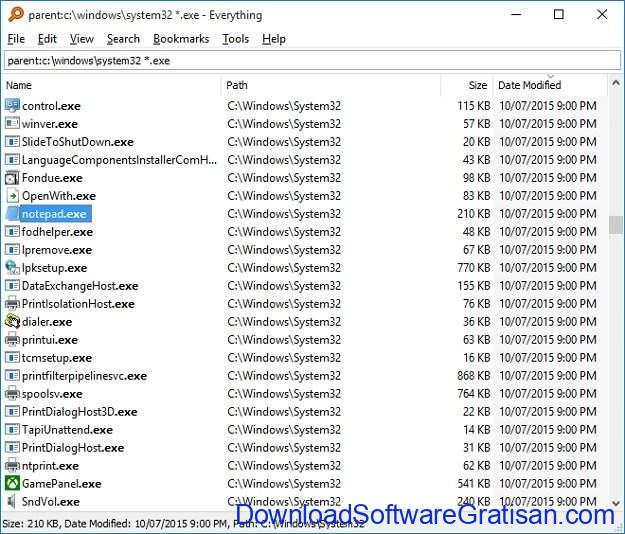This screenshot has height=534, width=625.
Task: Click the tcmsetup.exe file icon
Action: pos(12,358)
